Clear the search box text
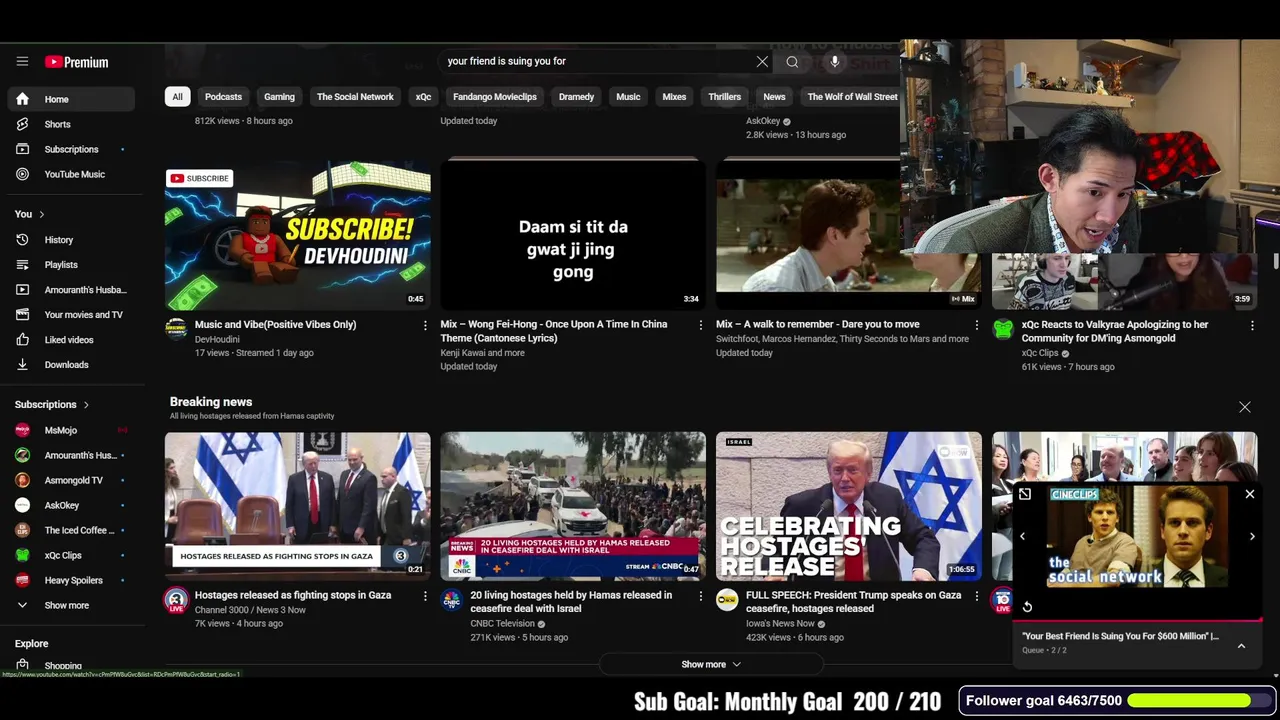Screen dimensions: 1280x720 coord(762,62)
